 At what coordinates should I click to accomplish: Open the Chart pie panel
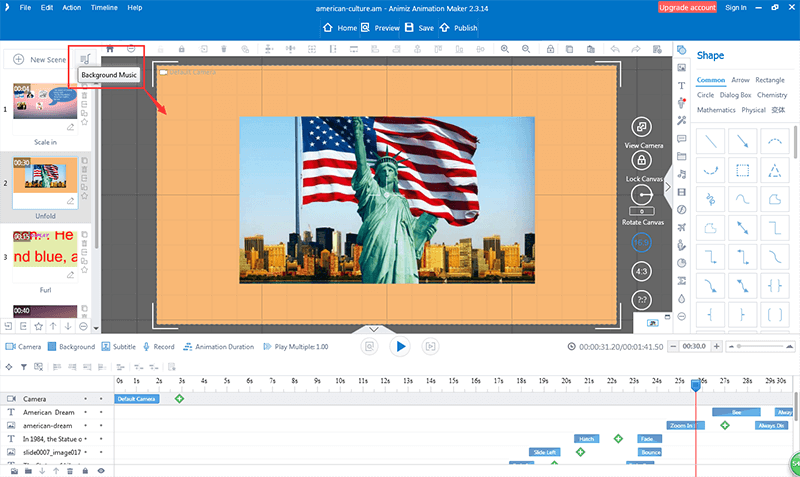click(x=681, y=263)
